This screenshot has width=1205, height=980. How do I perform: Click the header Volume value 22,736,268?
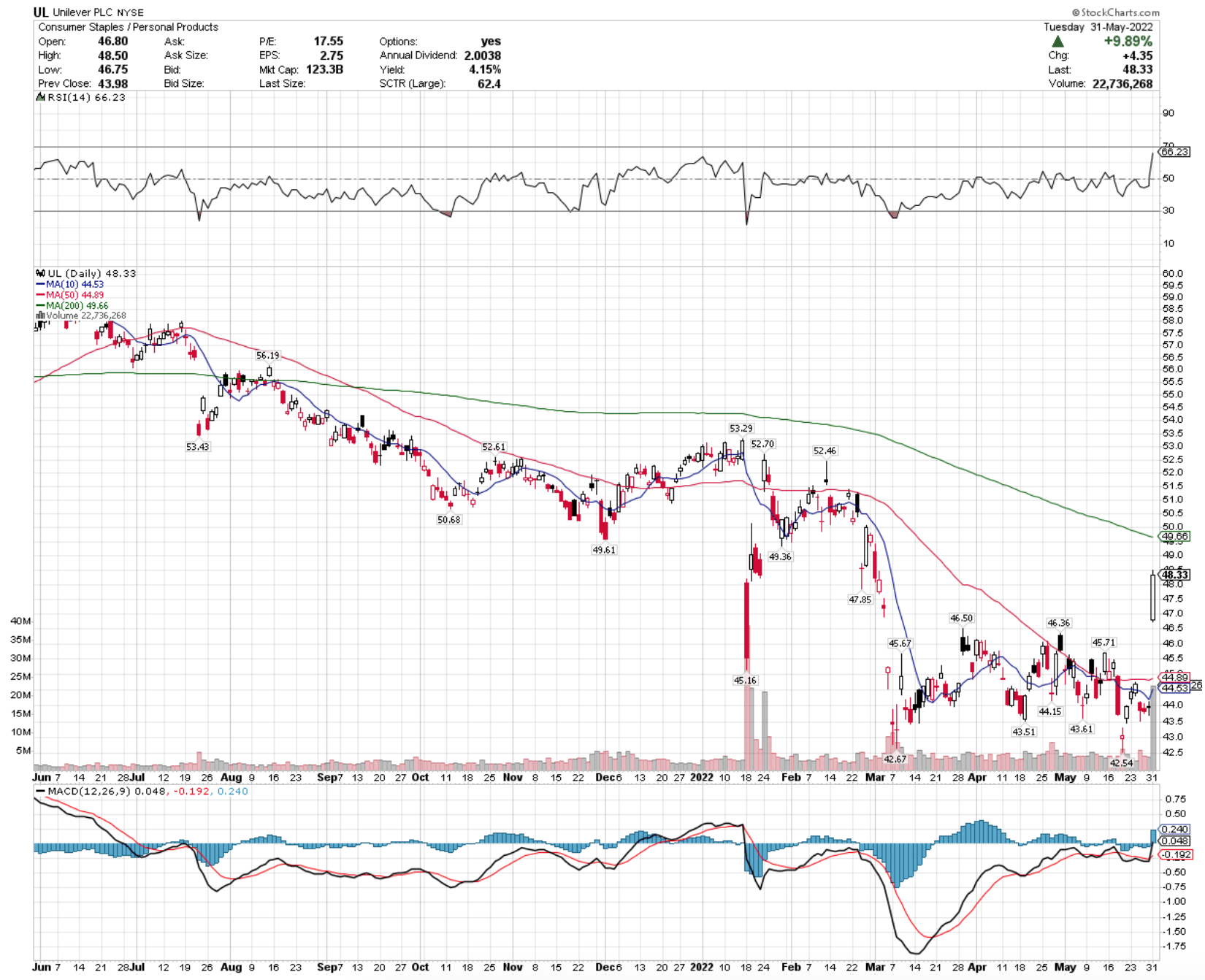click(1122, 83)
